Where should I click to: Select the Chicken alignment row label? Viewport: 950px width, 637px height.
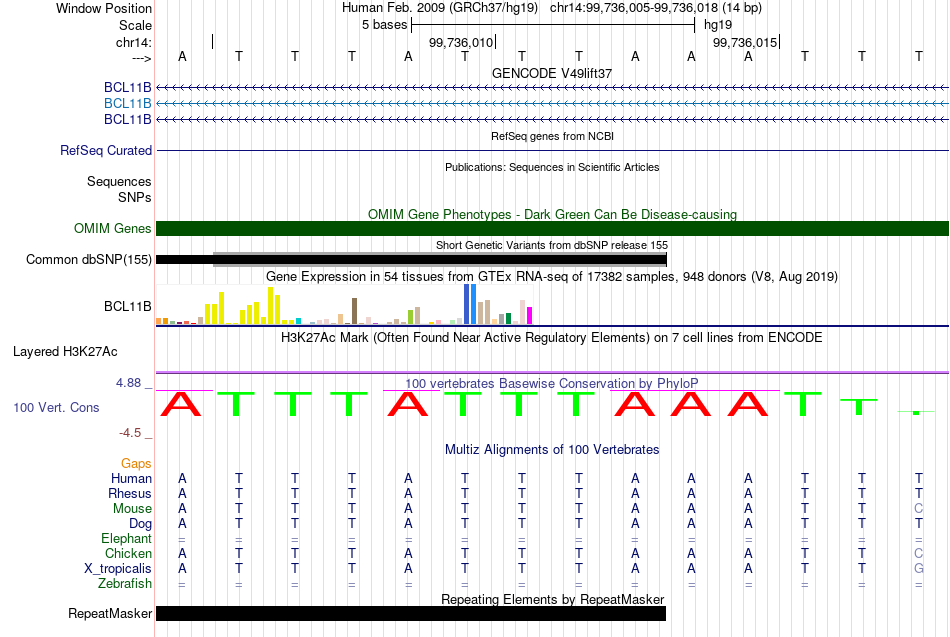(128, 553)
